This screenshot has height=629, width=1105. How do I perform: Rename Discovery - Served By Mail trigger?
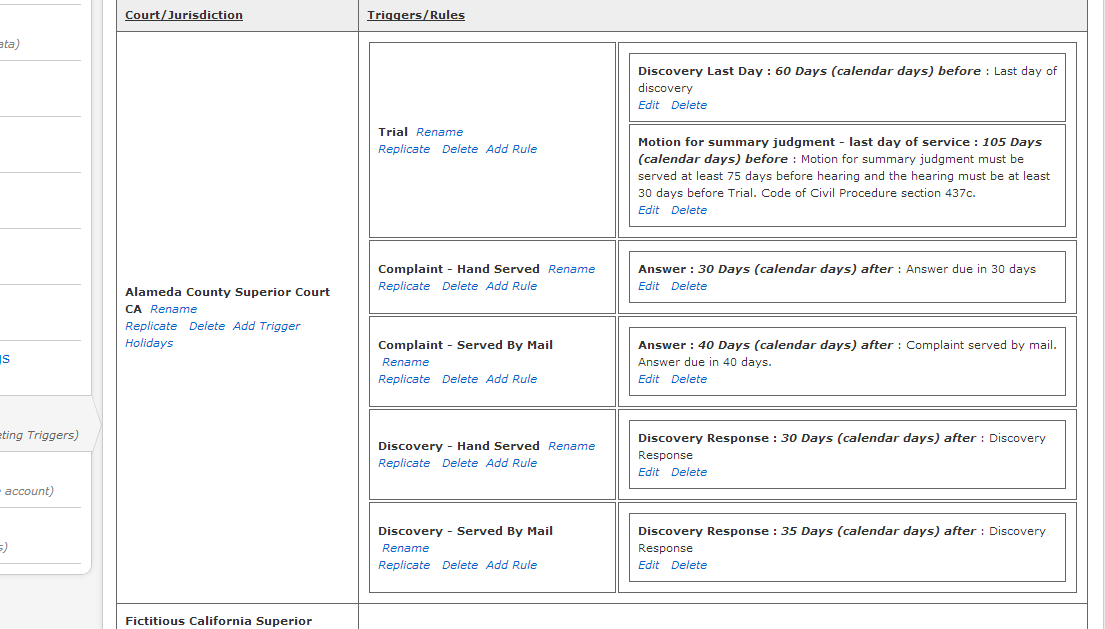pyautogui.click(x=405, y=548)
